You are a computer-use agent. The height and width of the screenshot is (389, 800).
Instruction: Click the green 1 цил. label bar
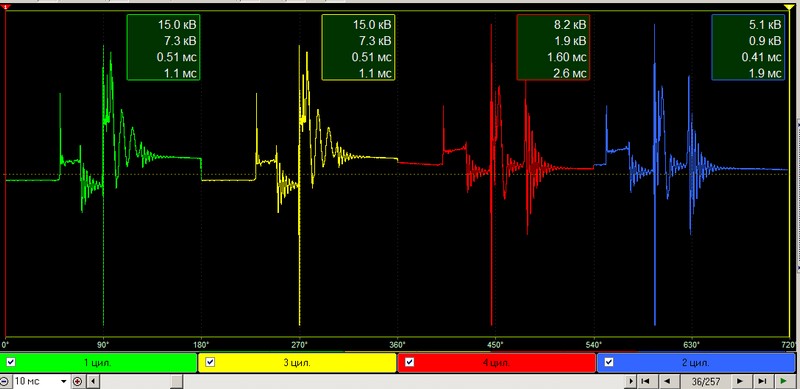point(98,363)
